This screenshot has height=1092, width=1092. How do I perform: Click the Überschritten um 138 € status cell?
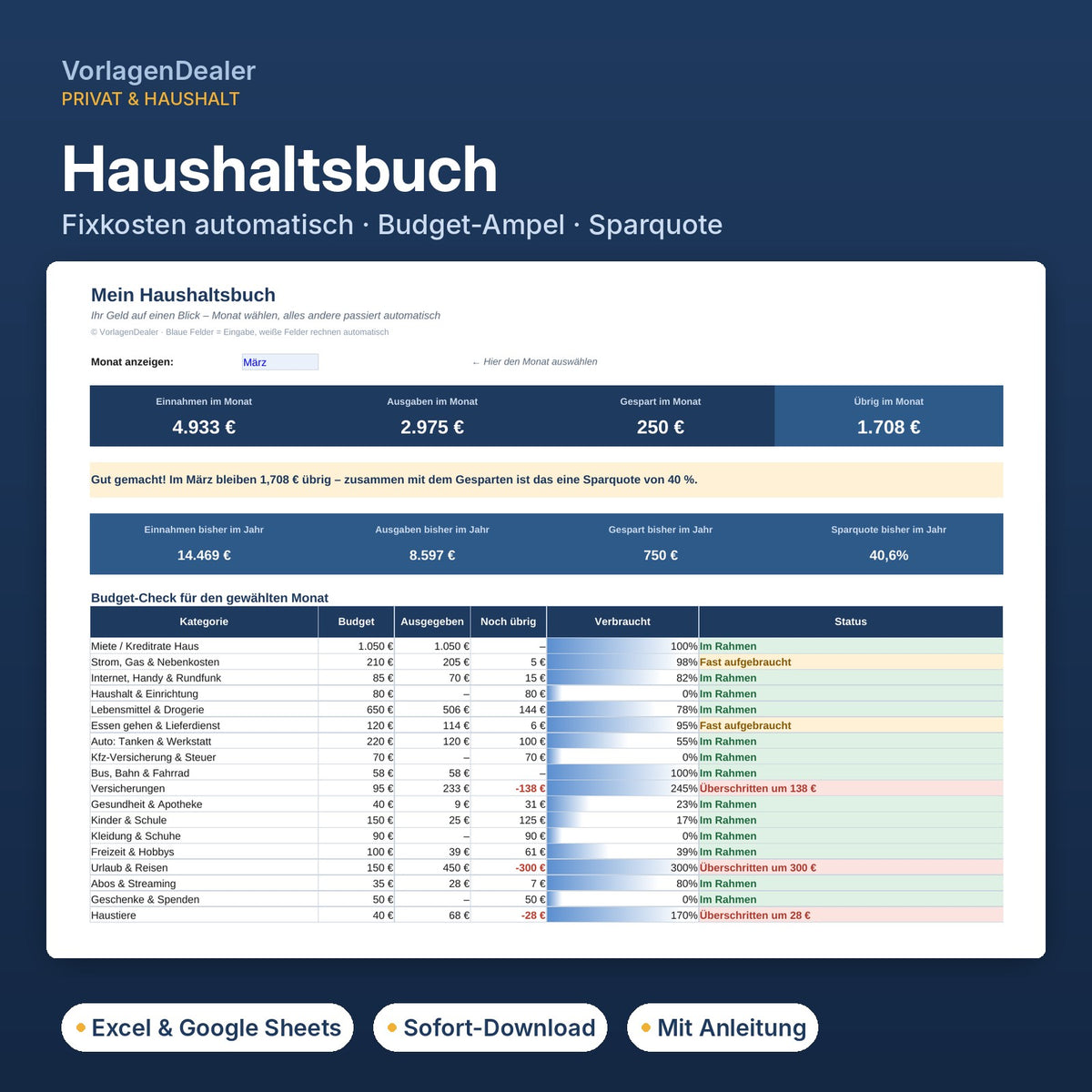pyautogui.click(x=851, y=789)
